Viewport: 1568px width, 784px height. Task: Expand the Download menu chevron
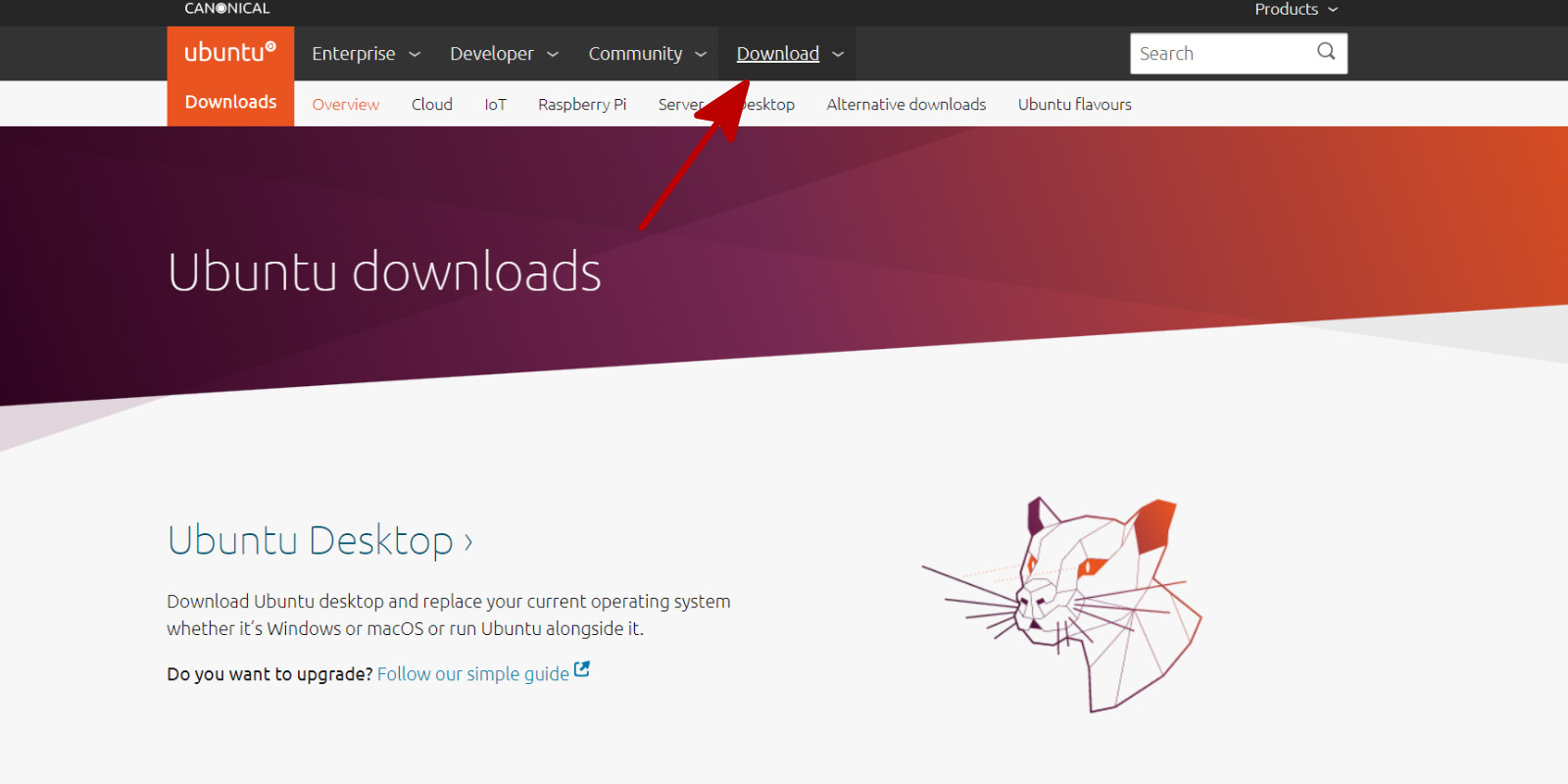[x=838, y=55]
